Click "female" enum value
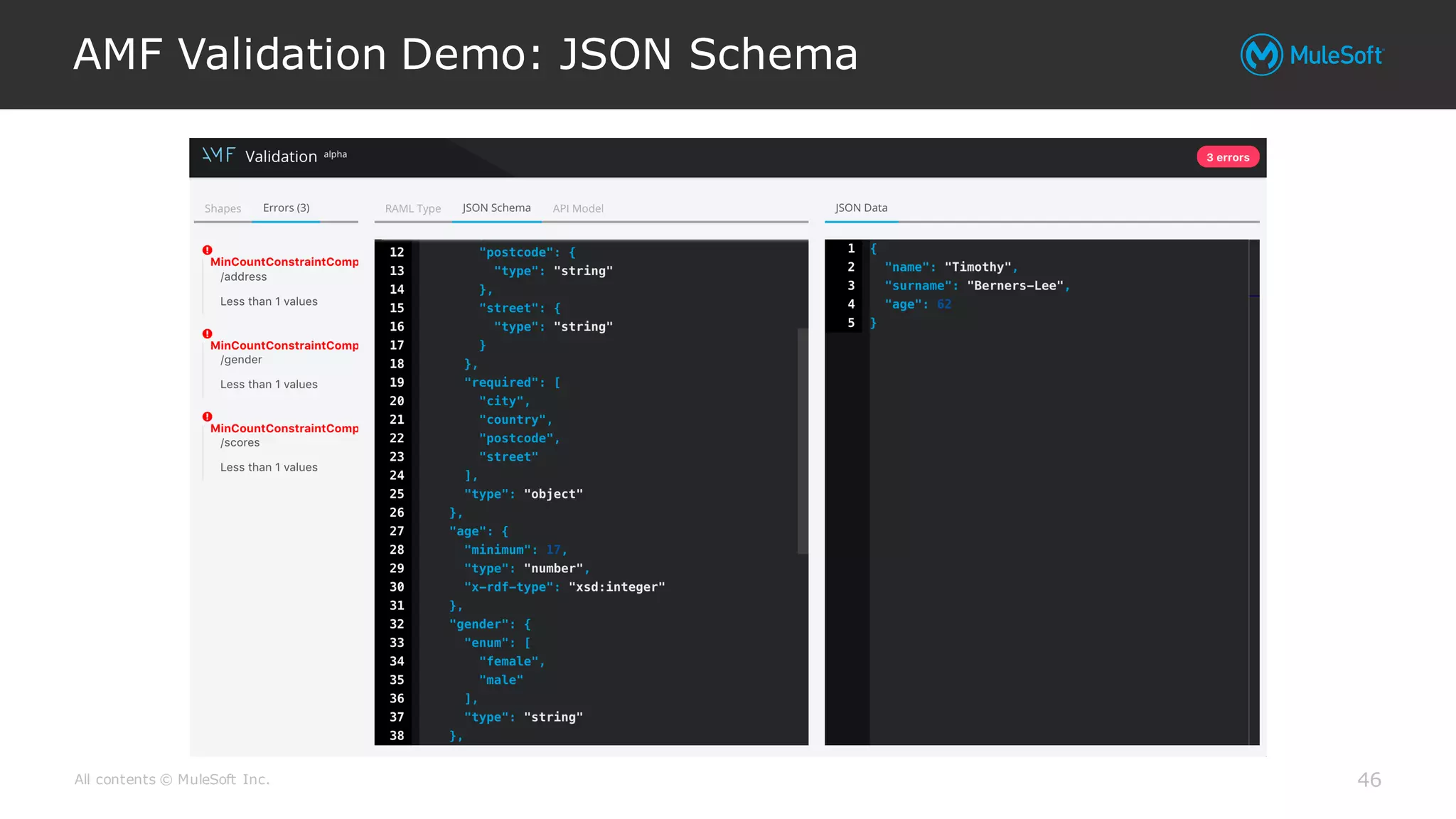 [512, 661]
